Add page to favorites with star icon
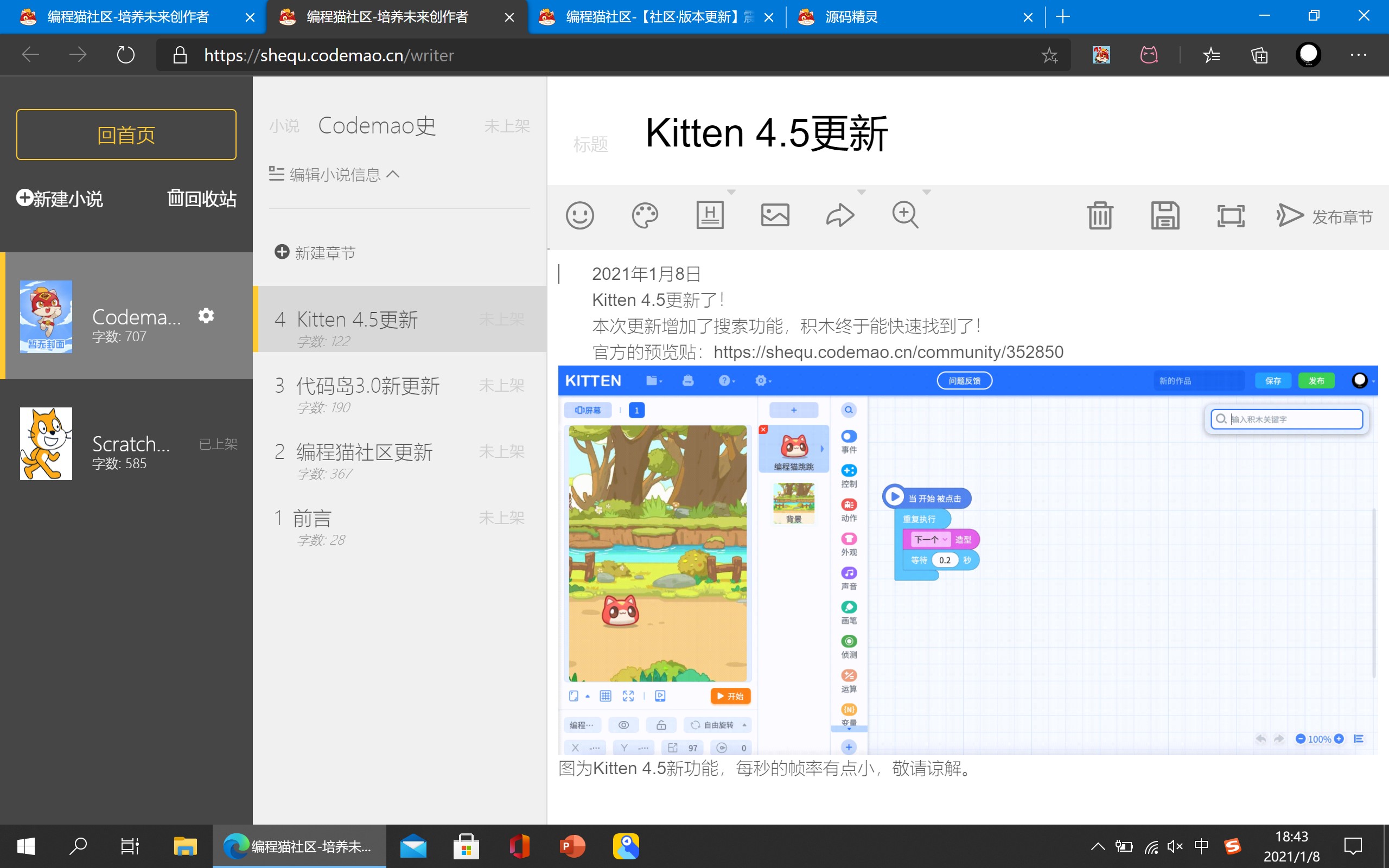Screen dimensions: 1389x868 (1049, 55)
